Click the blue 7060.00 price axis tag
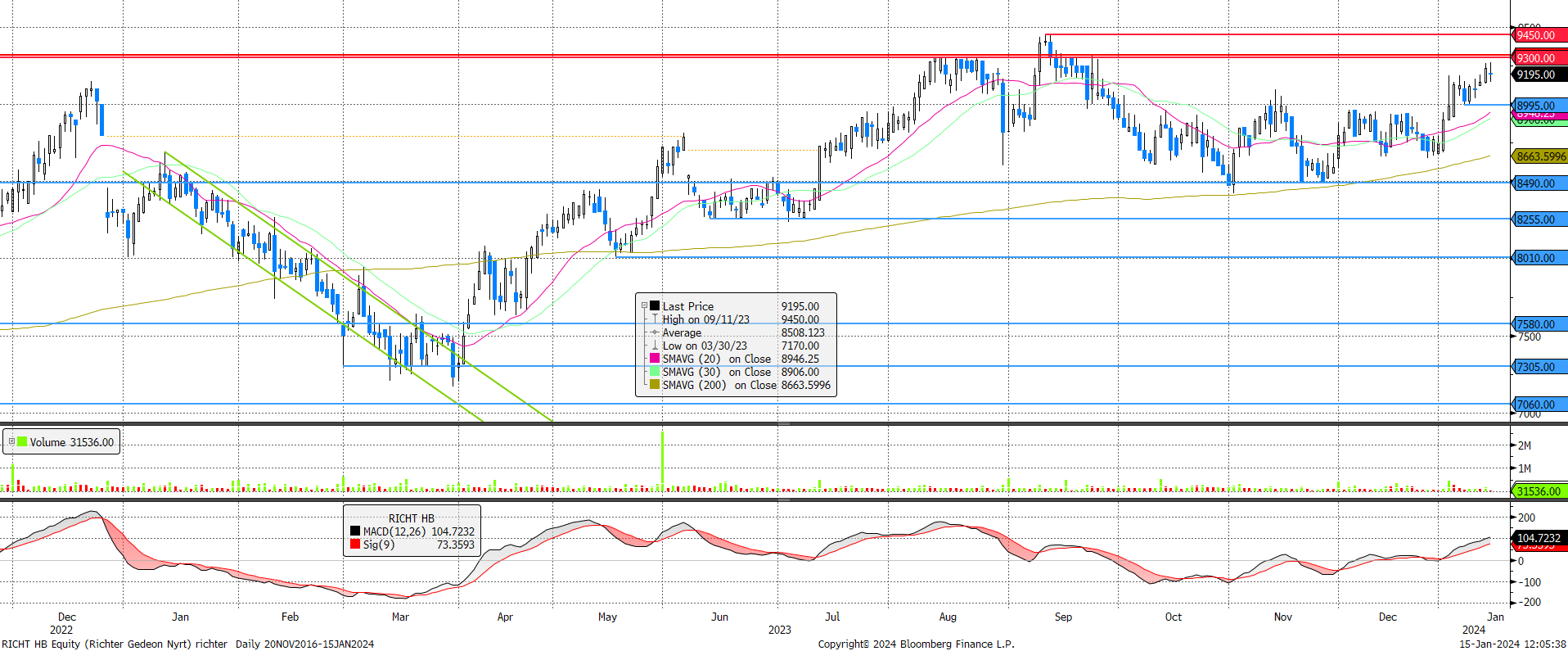This screenshot has height=651, width=1568. point(1539,405)
